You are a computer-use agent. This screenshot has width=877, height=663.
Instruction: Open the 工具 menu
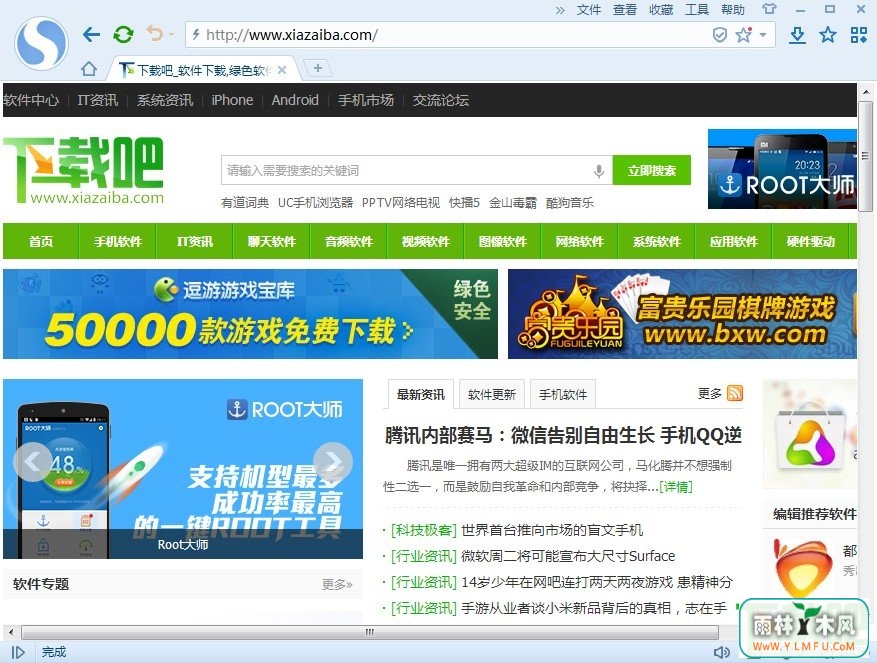697,10
